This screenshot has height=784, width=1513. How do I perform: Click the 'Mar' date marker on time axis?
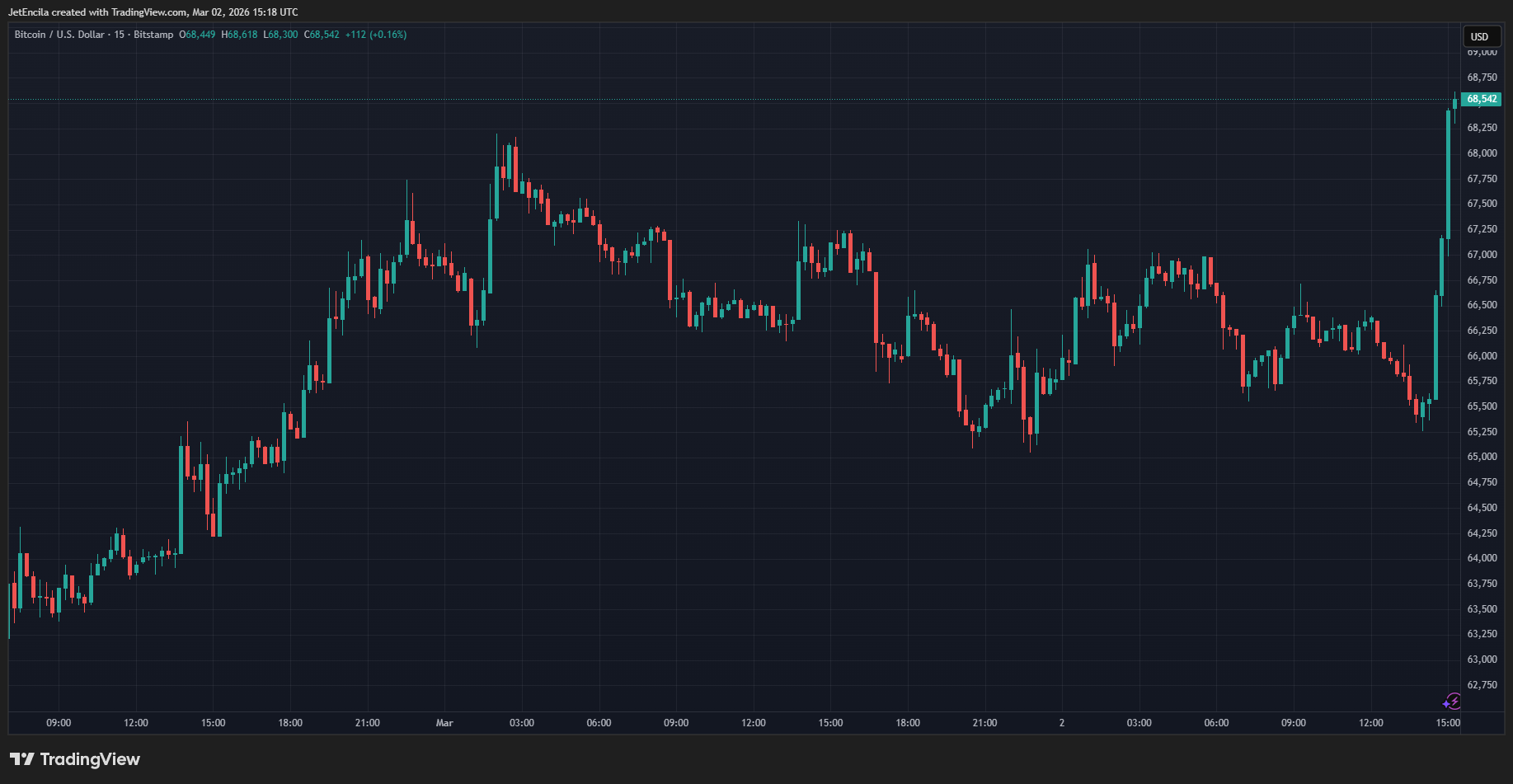[444, 723]
